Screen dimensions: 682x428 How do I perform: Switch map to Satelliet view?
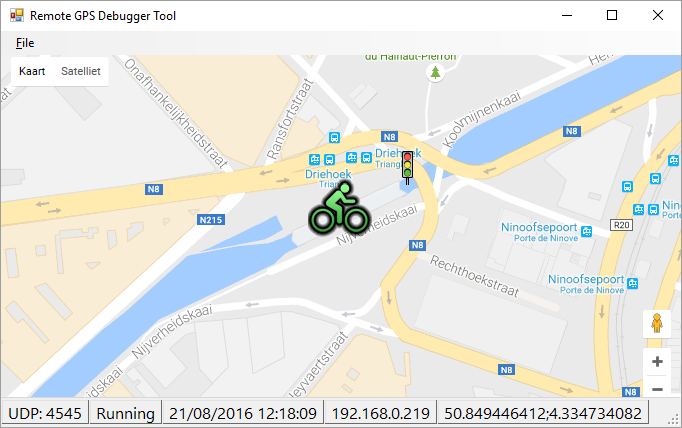pos(80,71)
